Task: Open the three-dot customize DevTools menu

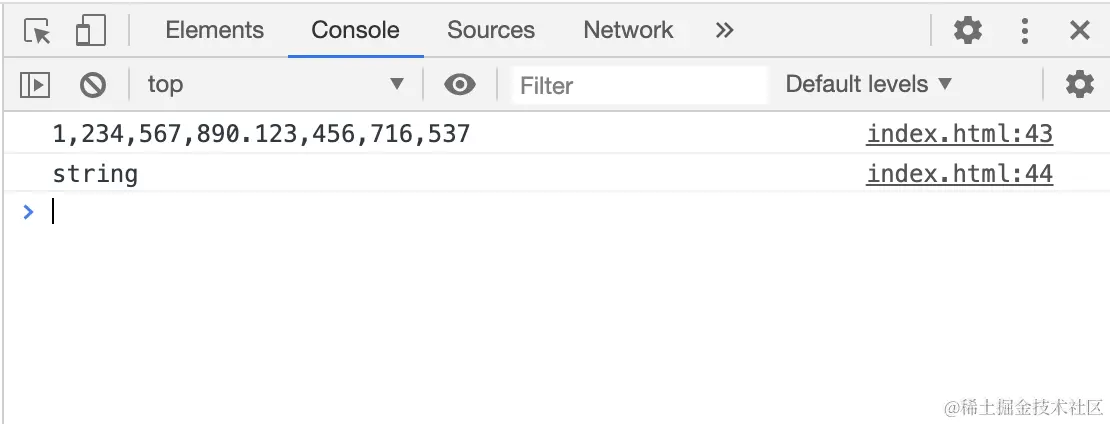Action: 1024,31
